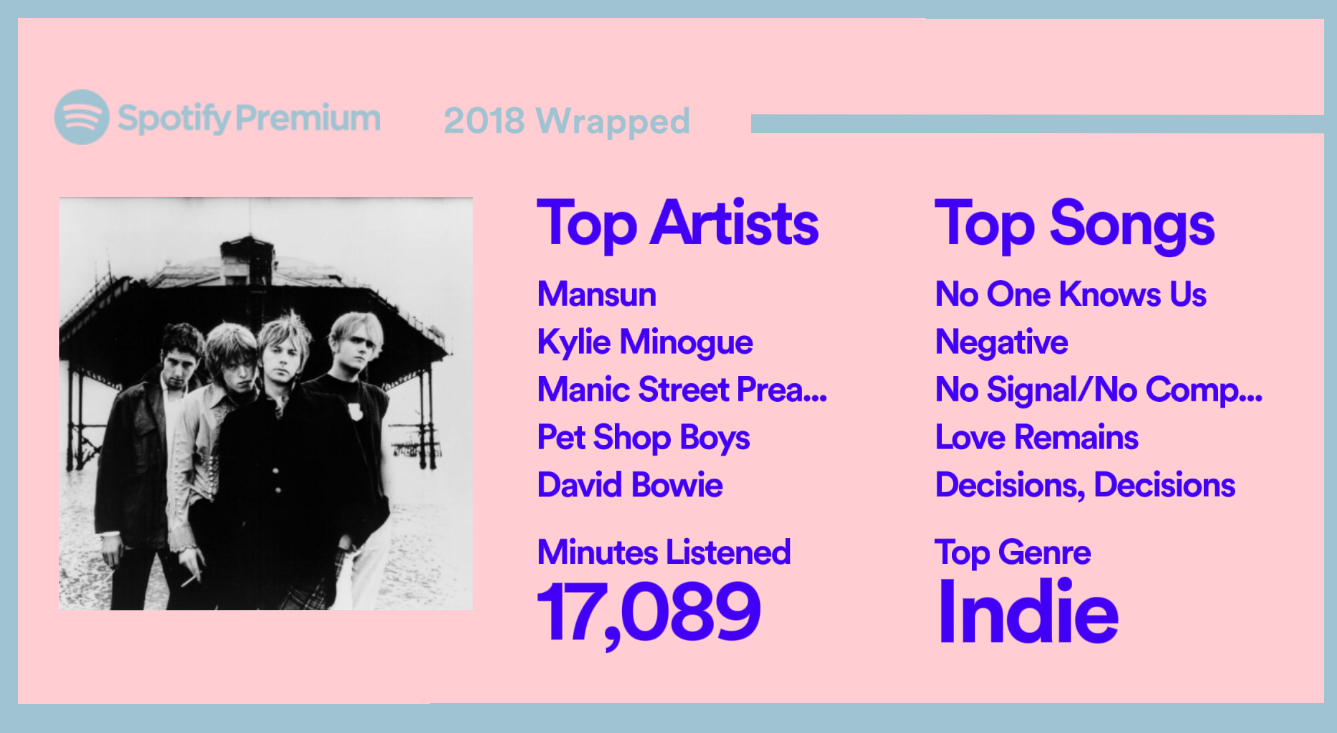Click the Top Genre label
This screenshot has width=1337, height=733.
pyautogui.click(x=1013, y=552)
